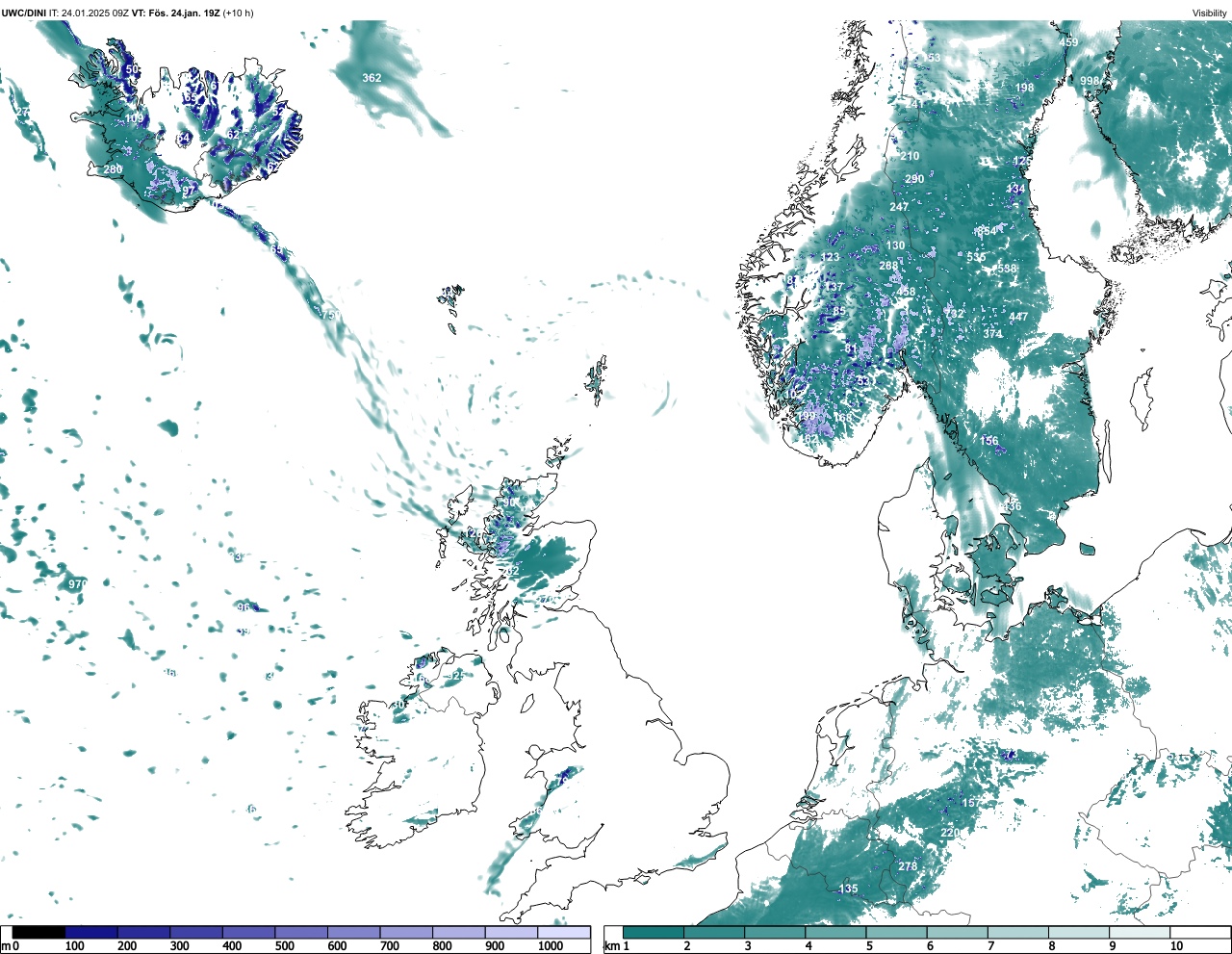Click the "458" value on the map
Viewport: 1232px width, 954px height.
[x=906, y=292]
